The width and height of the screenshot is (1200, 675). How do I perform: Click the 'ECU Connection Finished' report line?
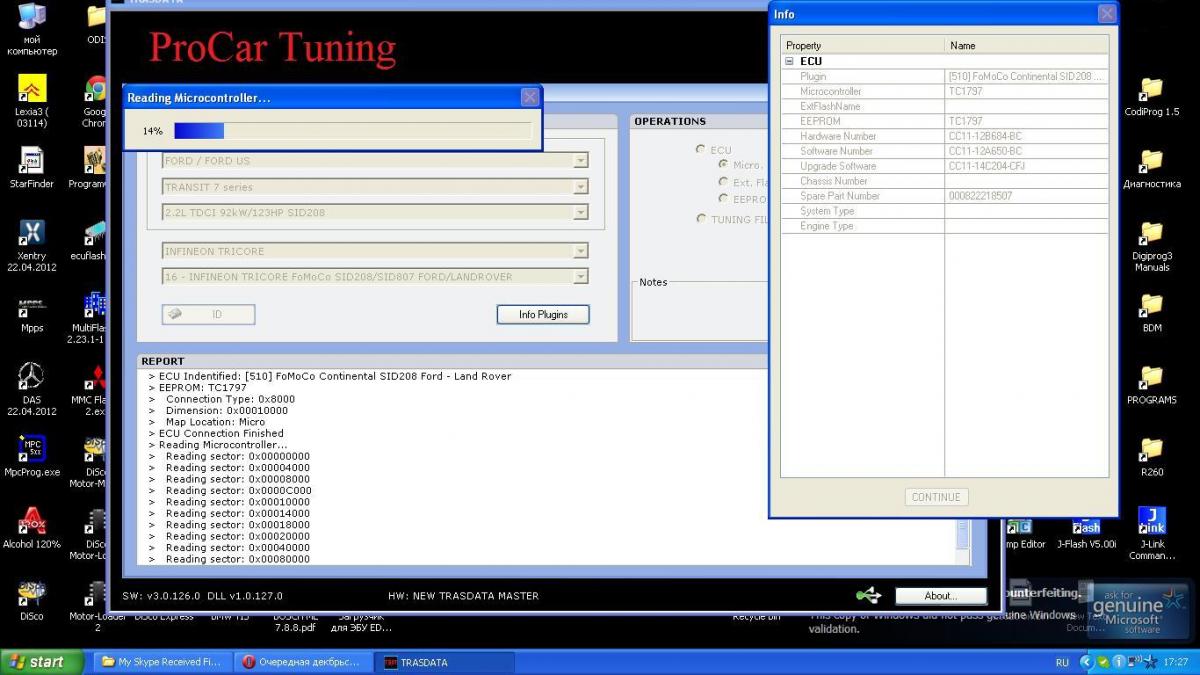pos(221,434)
